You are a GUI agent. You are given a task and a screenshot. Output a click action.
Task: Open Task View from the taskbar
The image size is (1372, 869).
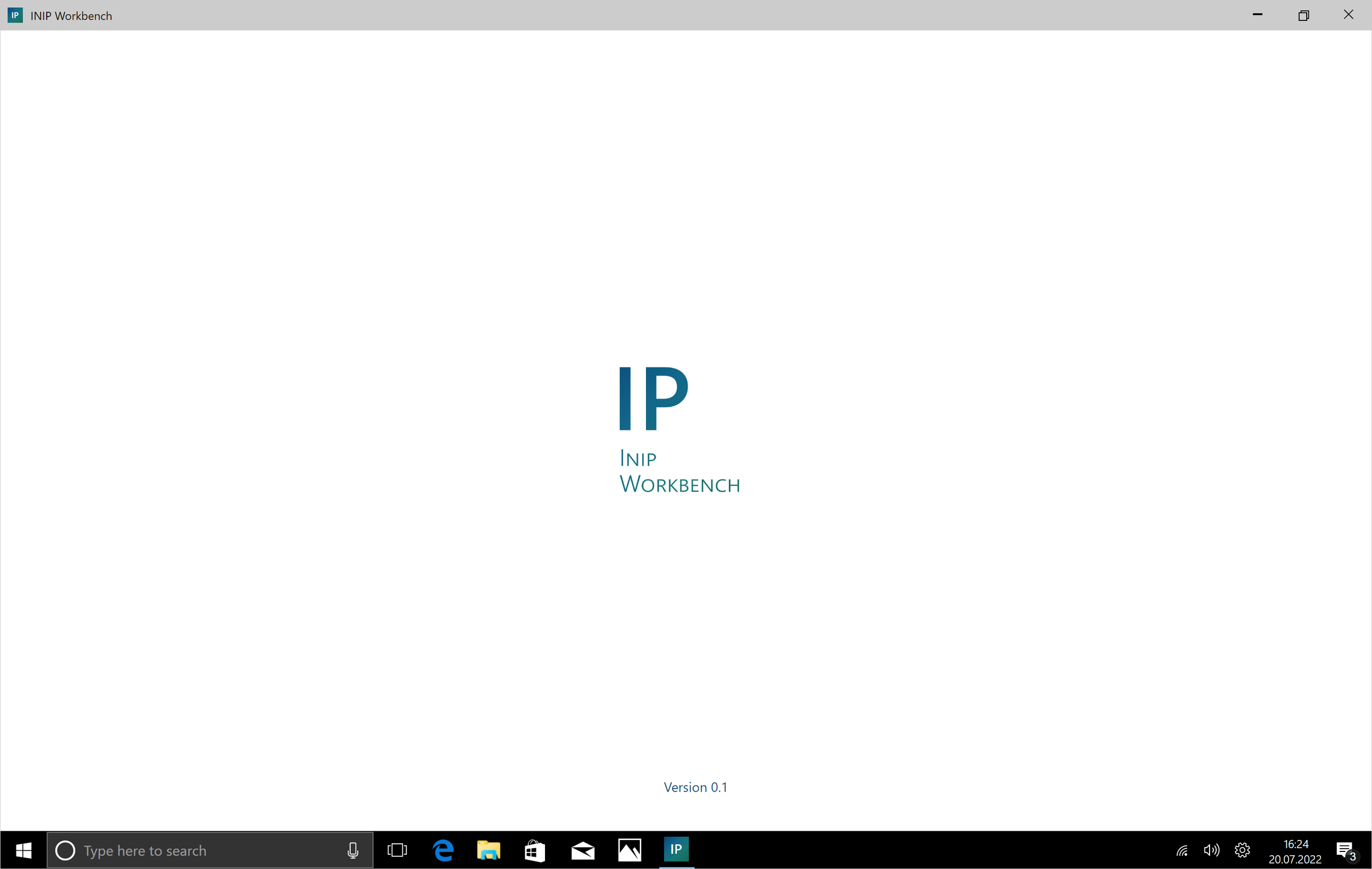pos(397,850)
